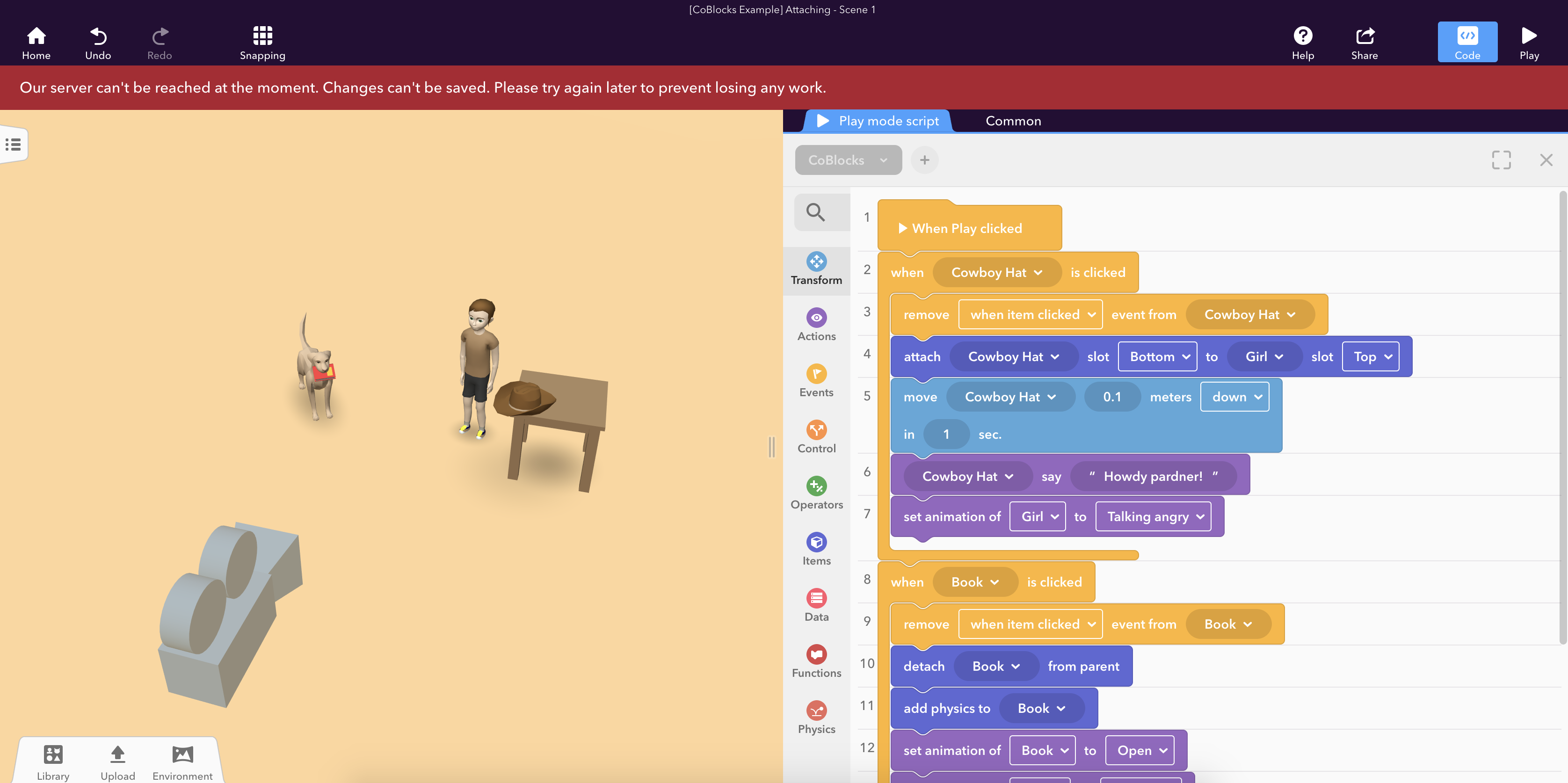The width and height of the screenshot is (1568, 783).
Task: Select the boy character in scene
Action: [x=479, y=368]
